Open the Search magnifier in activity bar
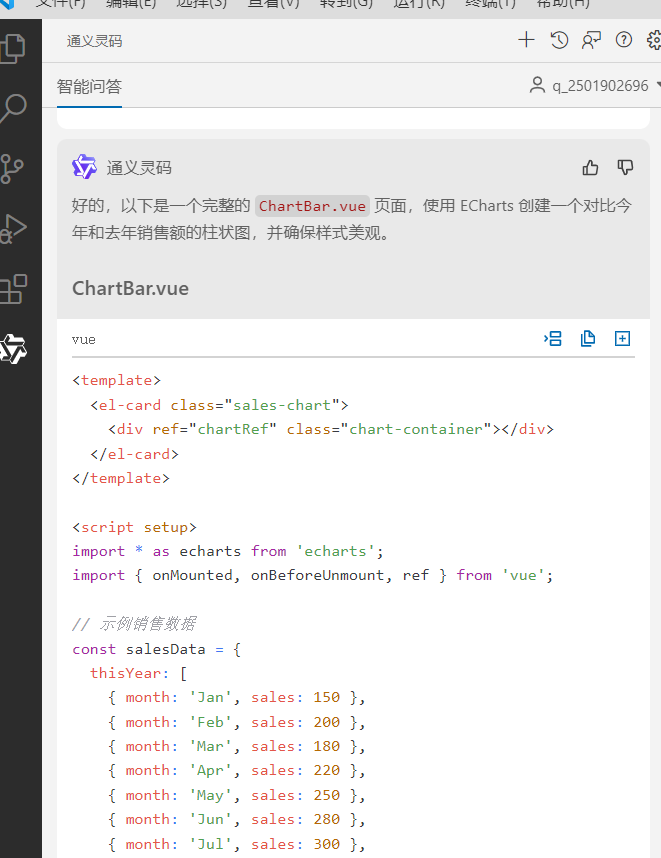661x858 pixels. 12,108
